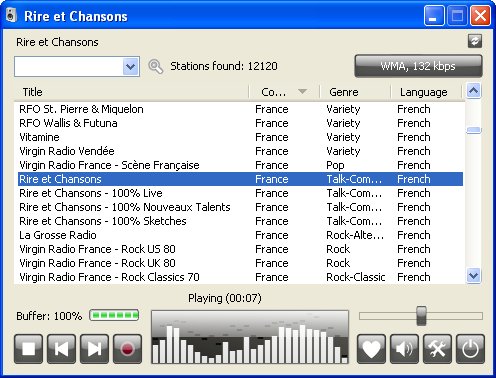Click the magnifier search icon
496x378 pixels.
155,66
